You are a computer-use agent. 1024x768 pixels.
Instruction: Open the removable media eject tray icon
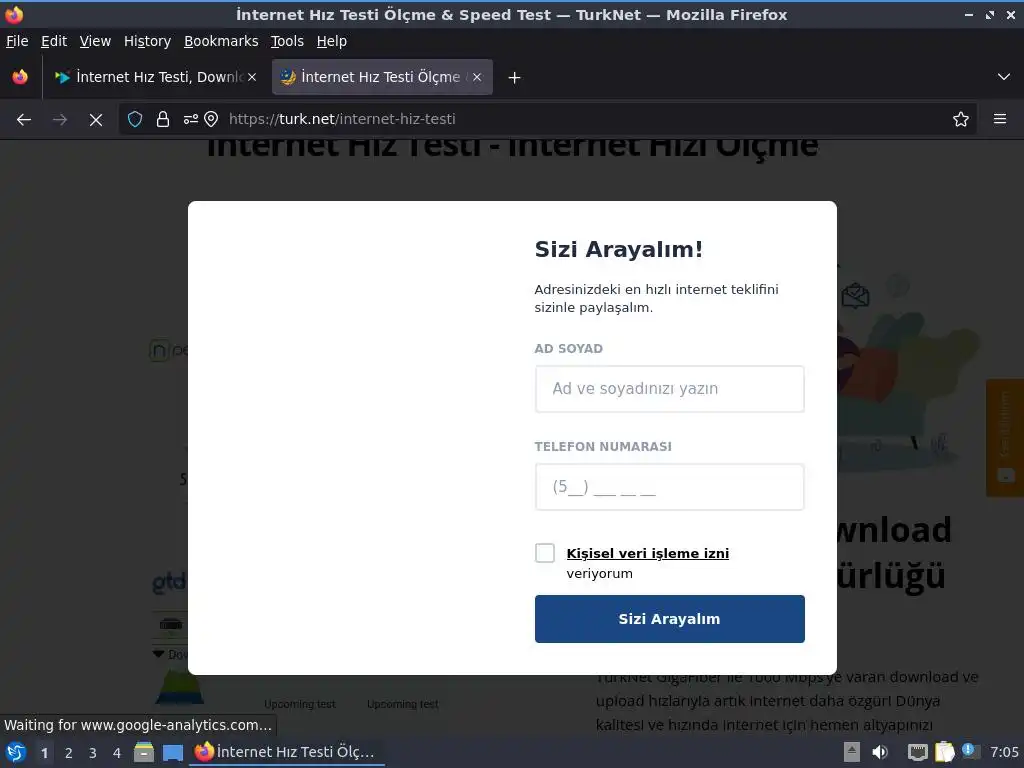(852, 752)
